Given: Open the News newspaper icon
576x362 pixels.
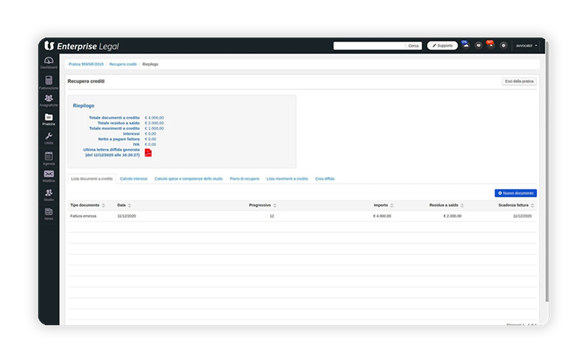Looking at the screenshot, I should coord(48,214).
